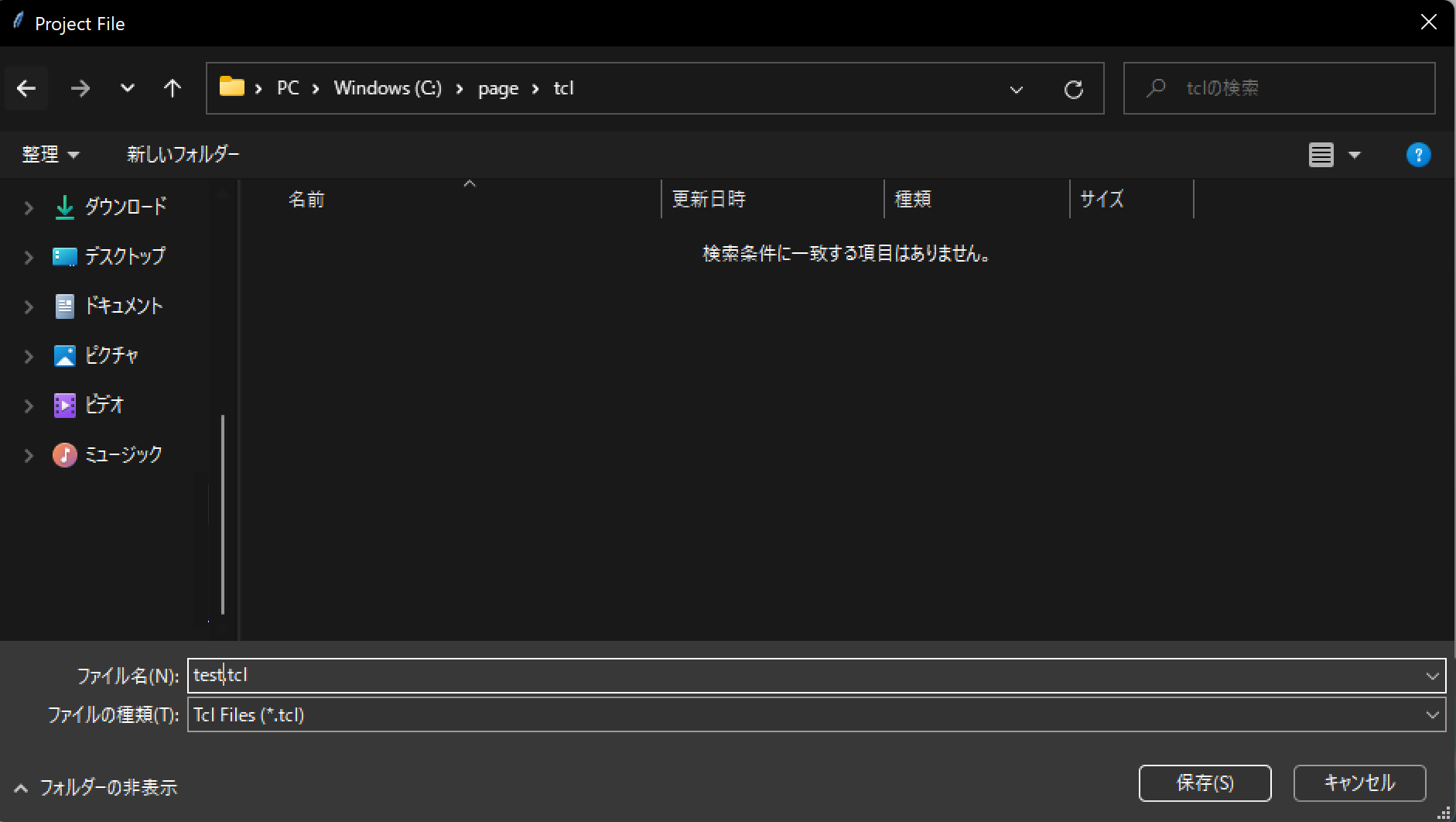Screen dimensions: 1456x822
Task: Open the Organize menu
Action: coord(50,155)
